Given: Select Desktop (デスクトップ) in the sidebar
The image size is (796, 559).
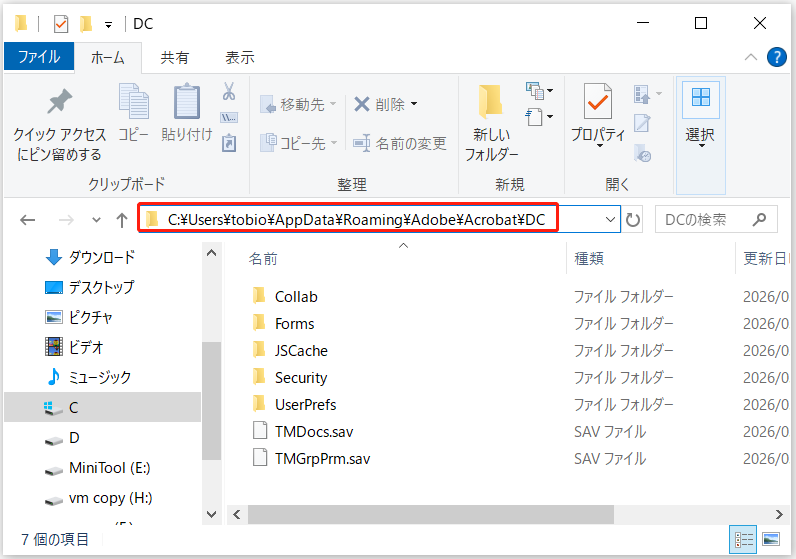Looking at the screenshot, I should pos(90,287).
